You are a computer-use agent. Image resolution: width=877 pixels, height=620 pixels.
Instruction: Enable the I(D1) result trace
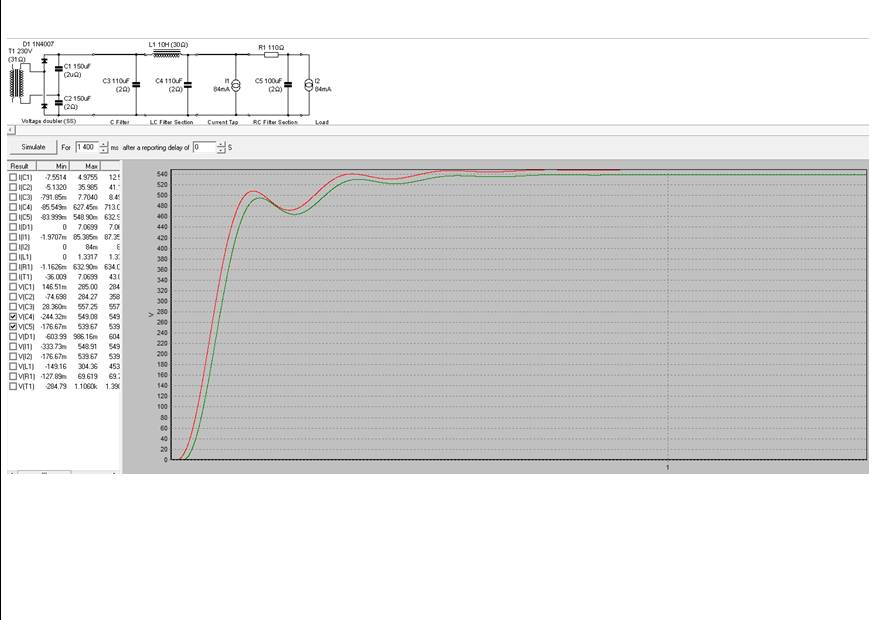13,227
